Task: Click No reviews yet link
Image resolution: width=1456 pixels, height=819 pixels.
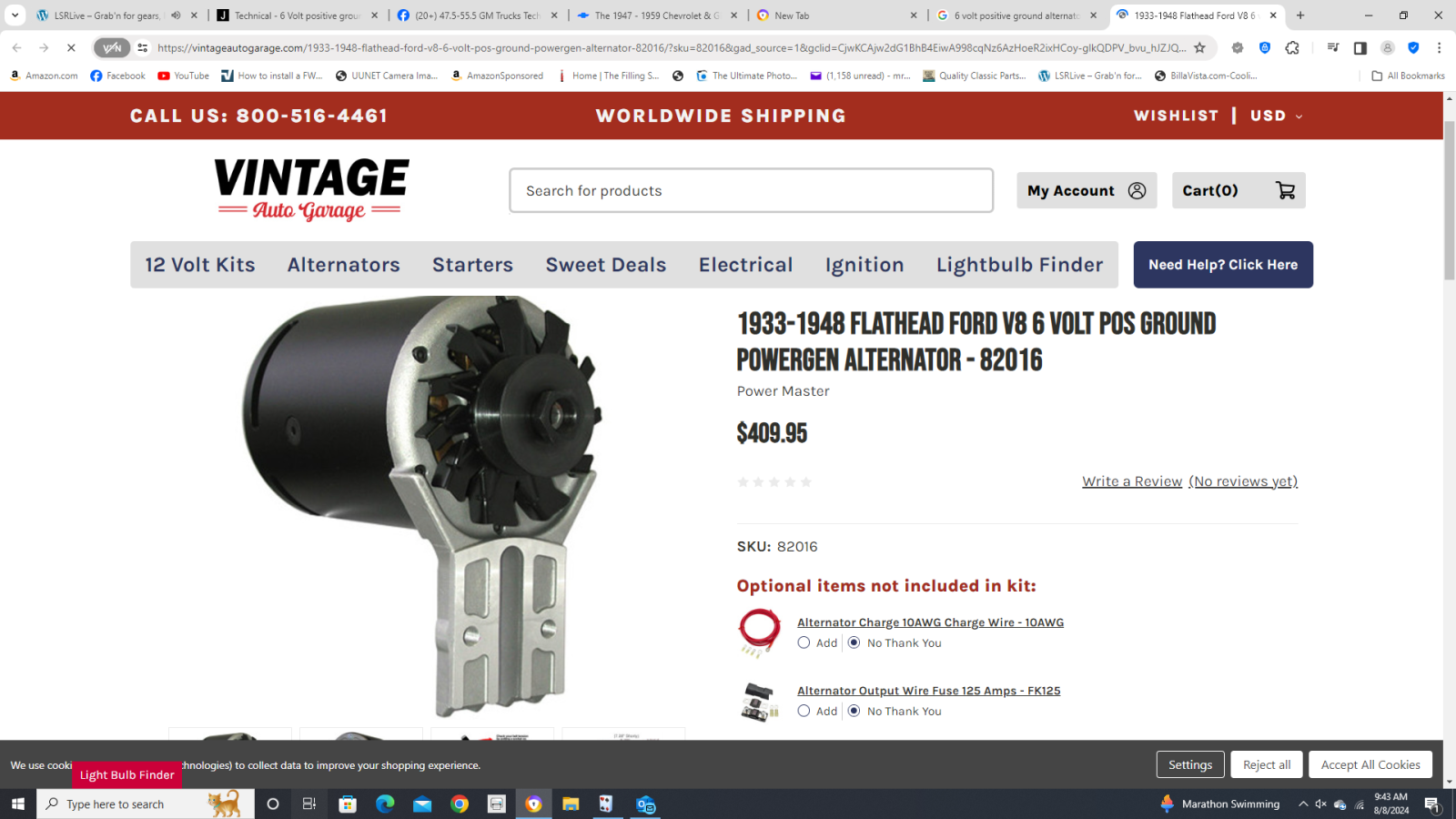Action: [x=1243, y=481]
